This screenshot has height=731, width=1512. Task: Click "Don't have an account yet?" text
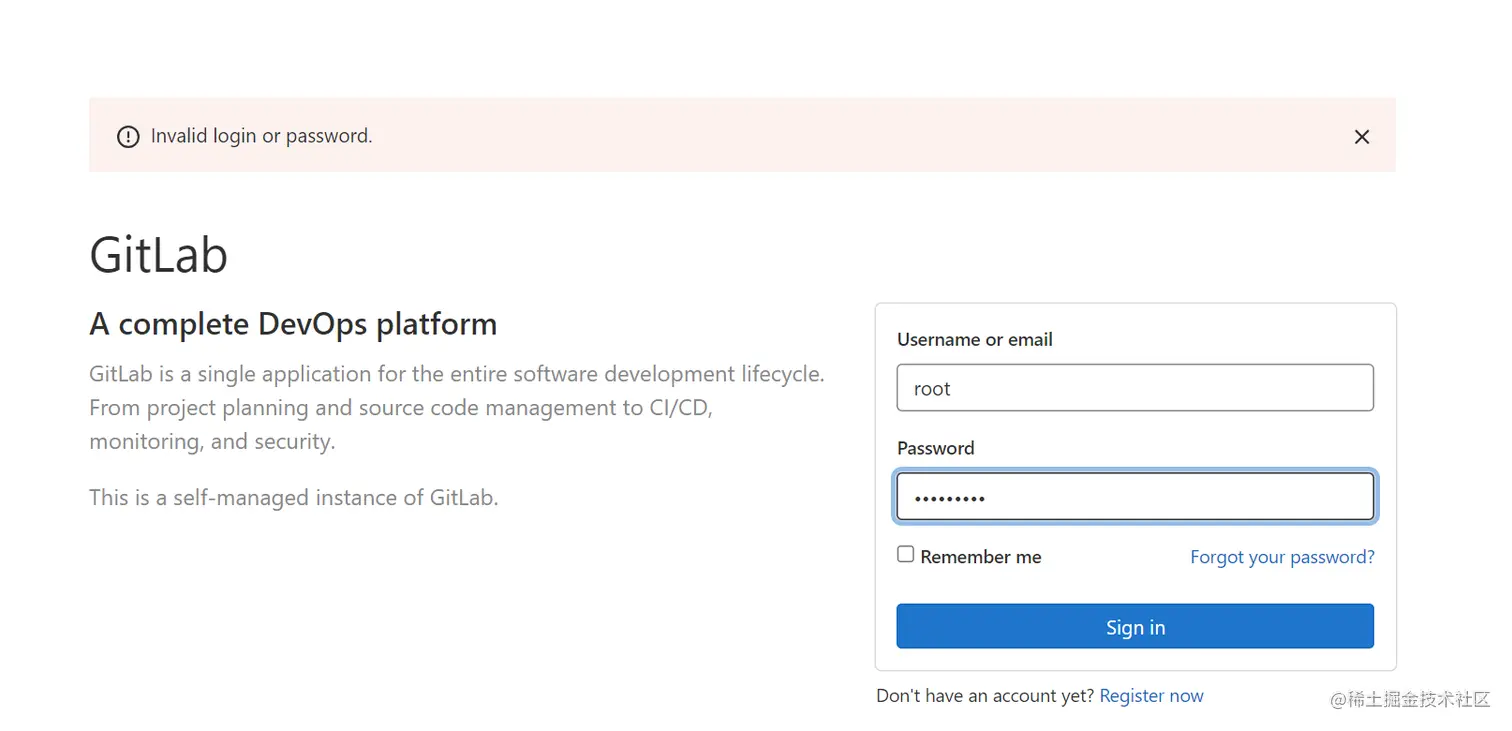tap(985, 696)
